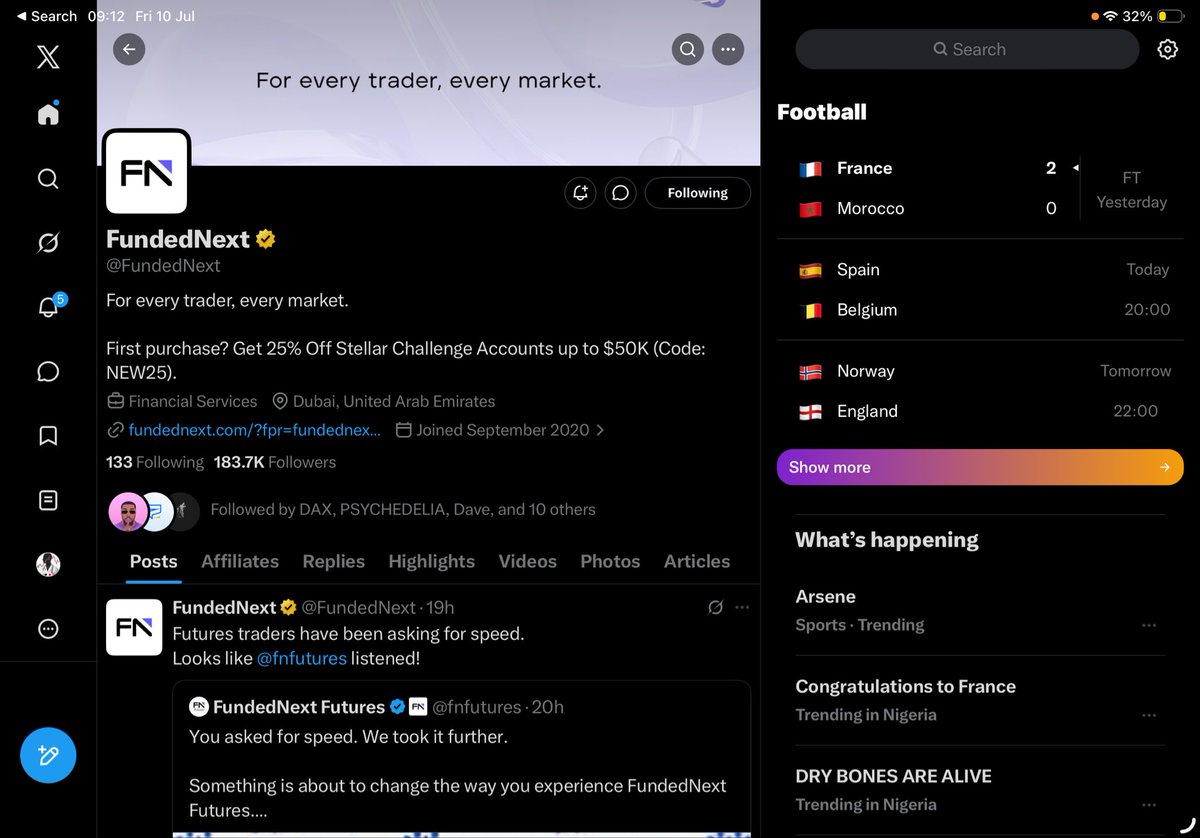Viewport: 1200px width, 838px height.
Task: Open the Explore search icon in sidebar
Action: pyautogui.click(x=48, y=179)
